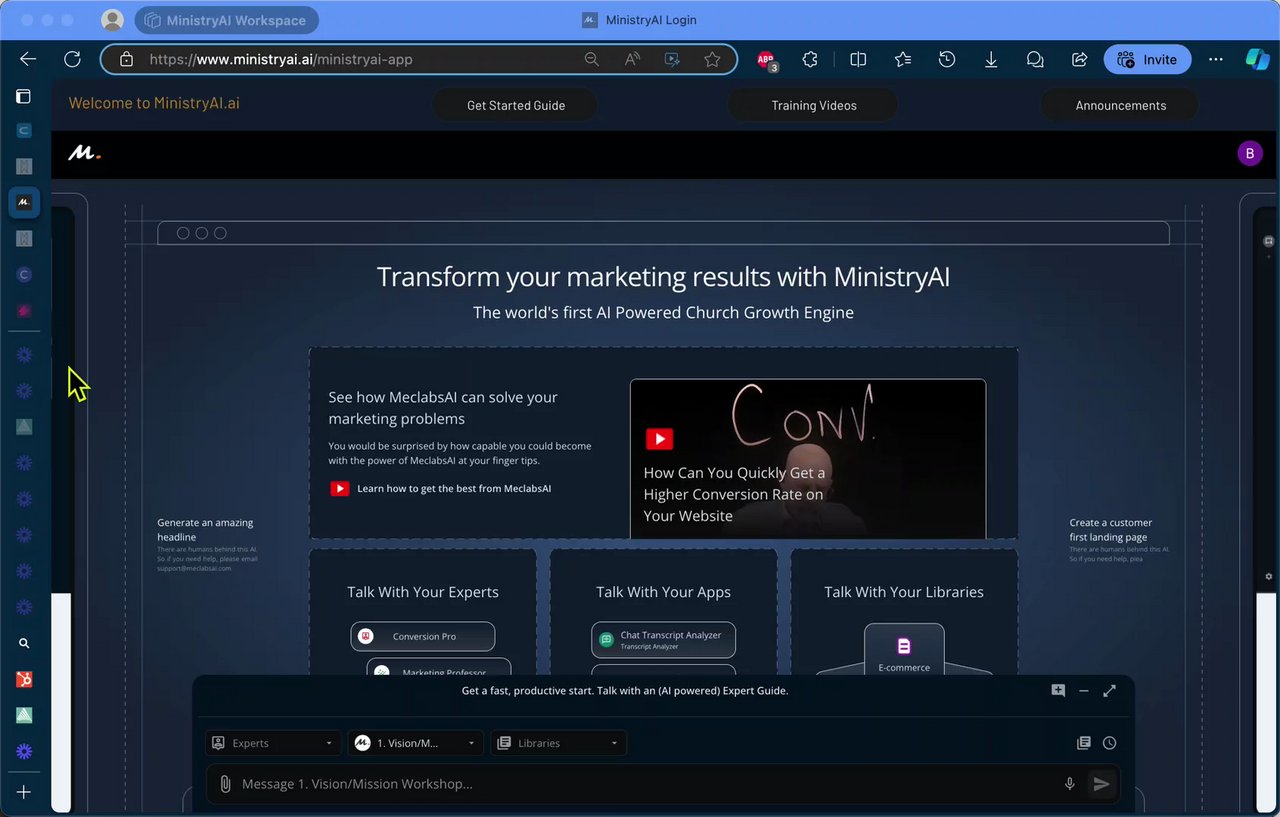The height and width of the screenshot is (817, 1280).
Task: Add a new tab with the sidebar plus
Action: click(x=24, y=792)
